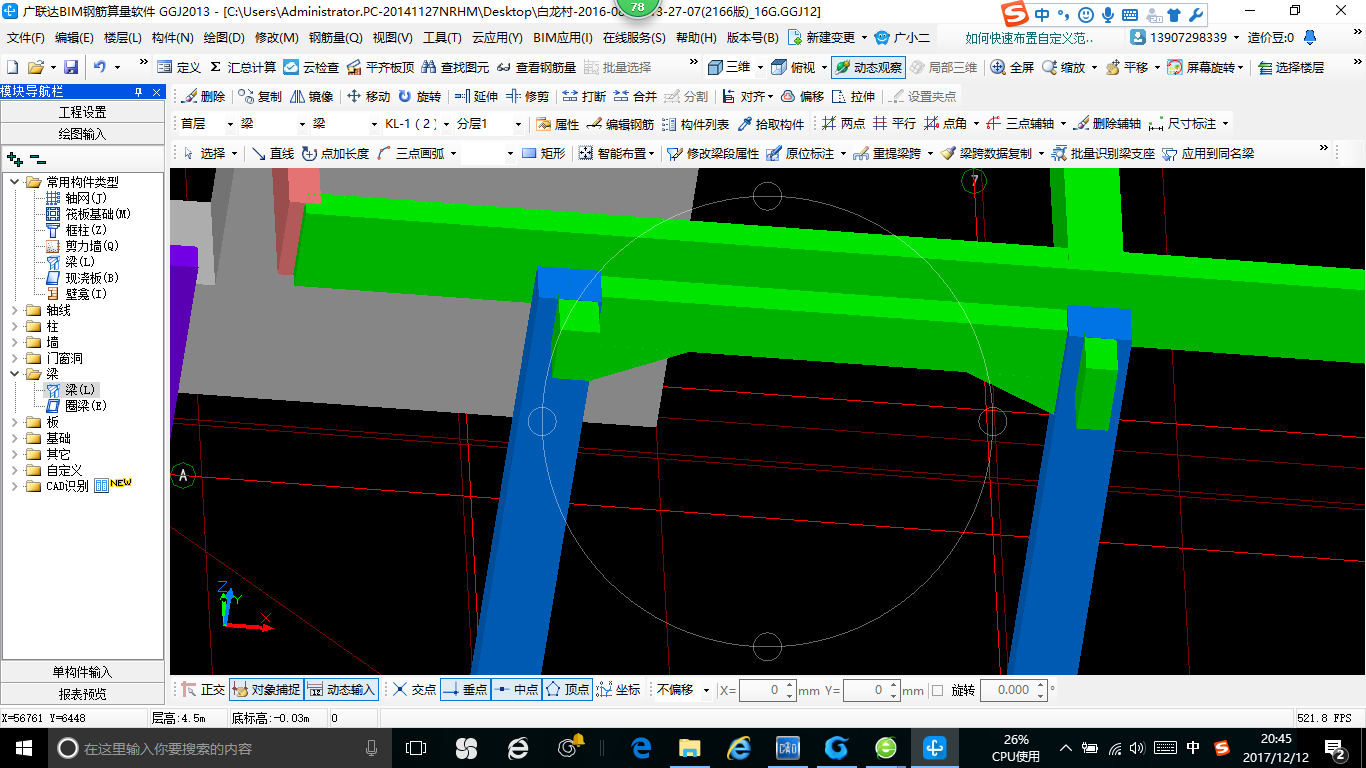Click the 工程设置 panel button
The width and height of the screenshot is (1366, 768).
pos(82,112)
